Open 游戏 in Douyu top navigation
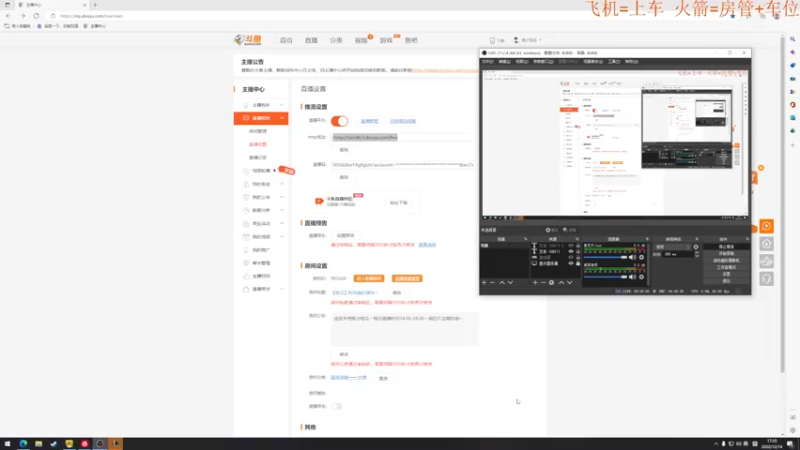Image resolution: width=800 pixels, height=450 pixels. coord(386,40)
